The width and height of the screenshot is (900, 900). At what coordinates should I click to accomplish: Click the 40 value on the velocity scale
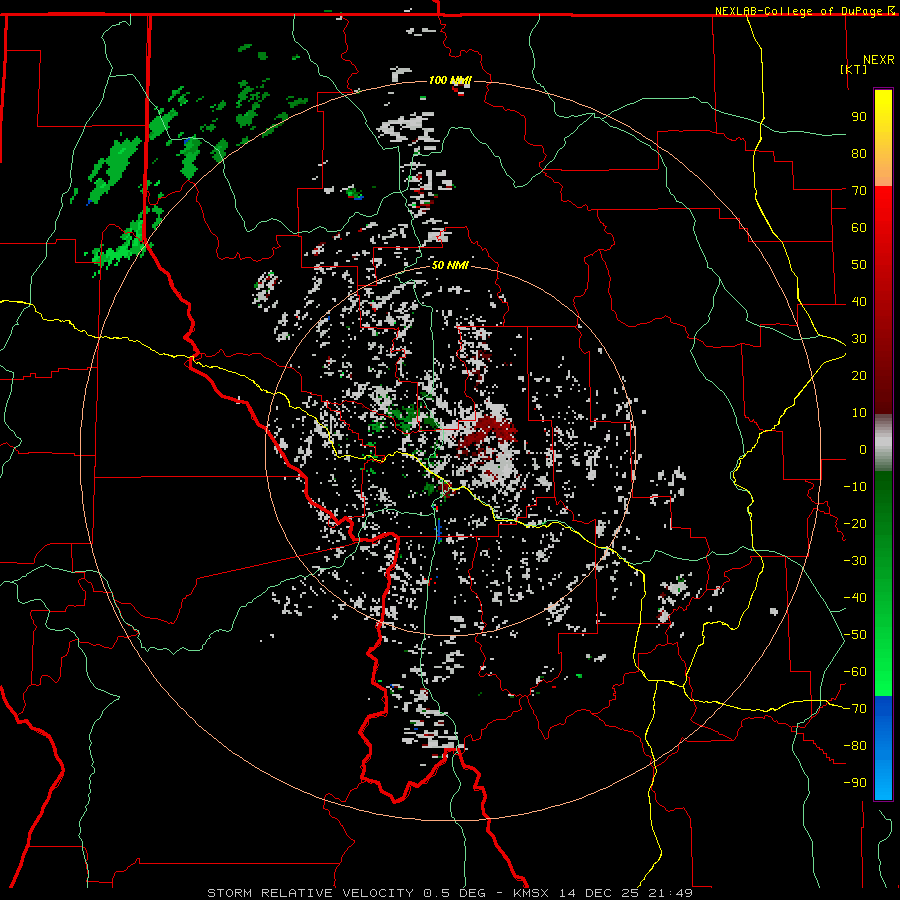(859, 301)
